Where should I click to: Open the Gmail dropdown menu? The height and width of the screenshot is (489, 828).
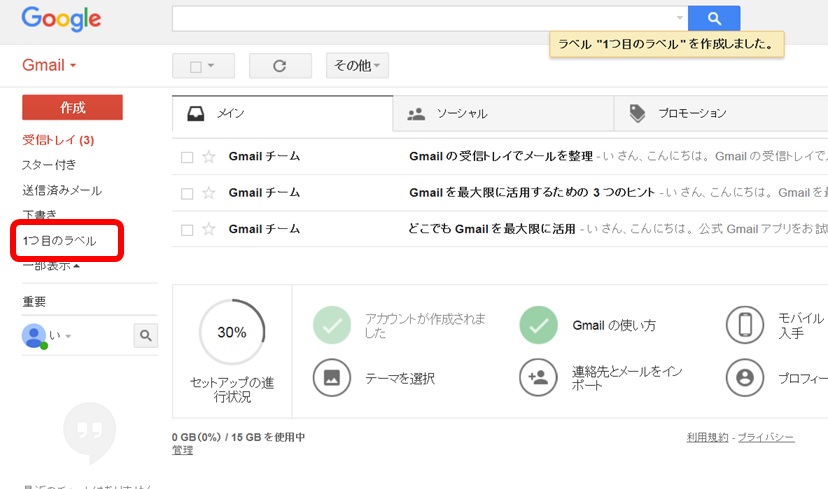click(x=50, y=66)
